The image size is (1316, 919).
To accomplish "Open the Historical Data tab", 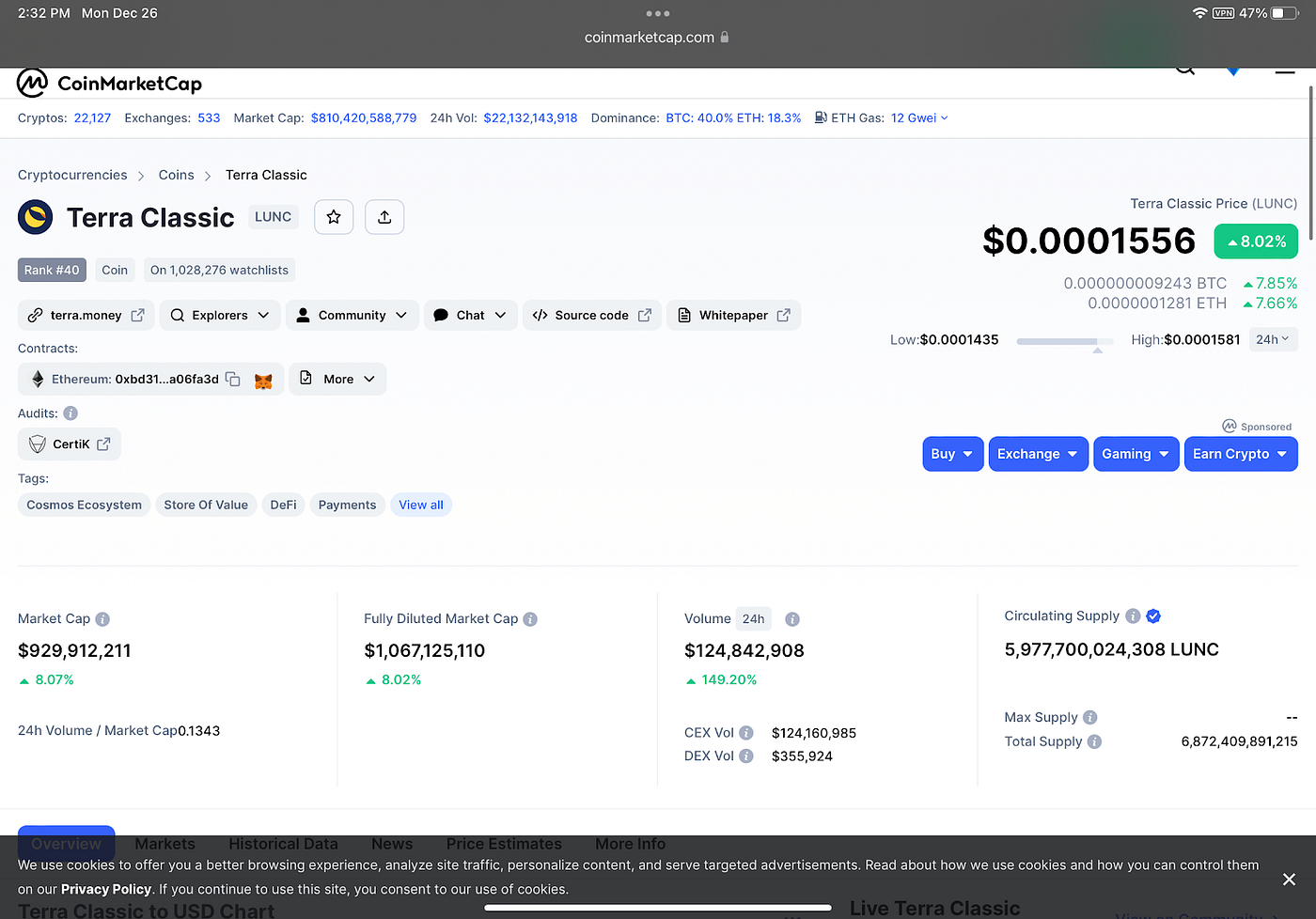I will (283, 844).
